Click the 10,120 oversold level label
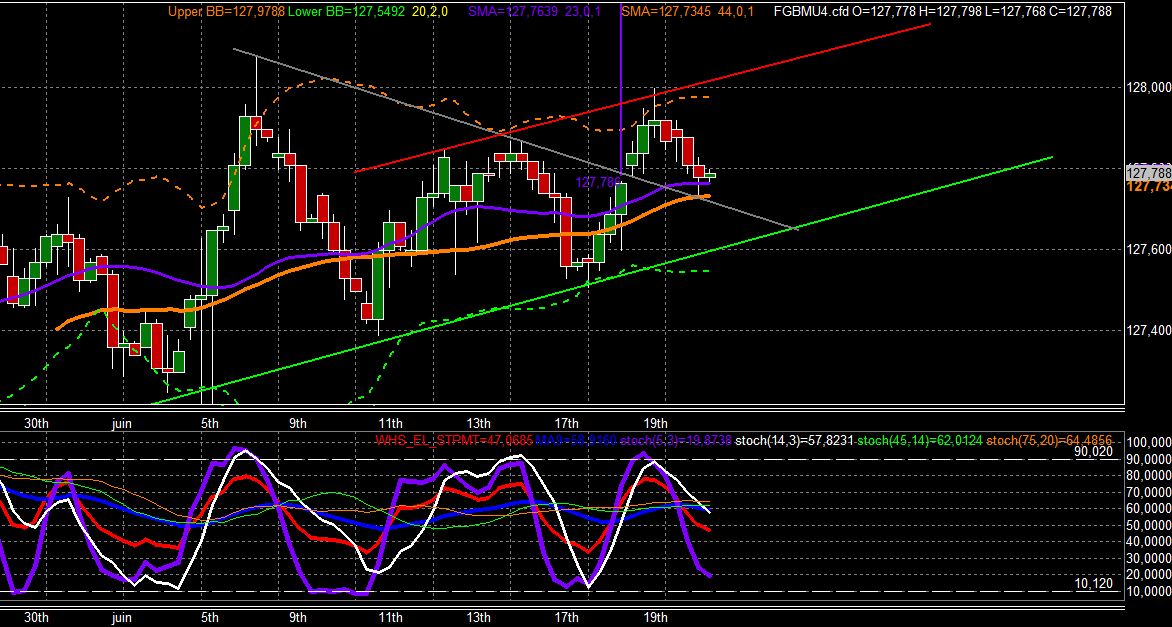Screen dimensions: 1172x627 [x=1093, y=583]
